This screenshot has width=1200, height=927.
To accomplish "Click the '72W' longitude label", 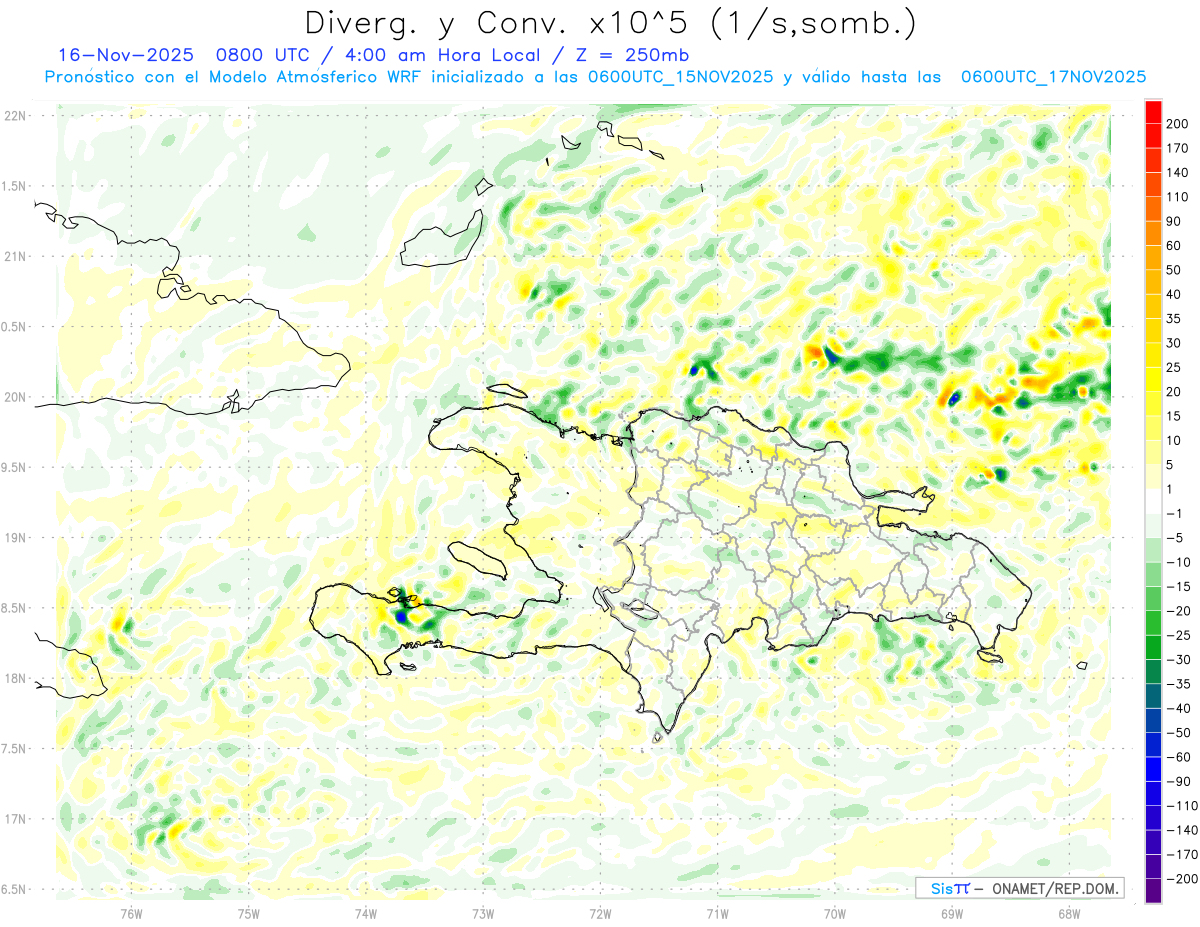I will 600,914.
